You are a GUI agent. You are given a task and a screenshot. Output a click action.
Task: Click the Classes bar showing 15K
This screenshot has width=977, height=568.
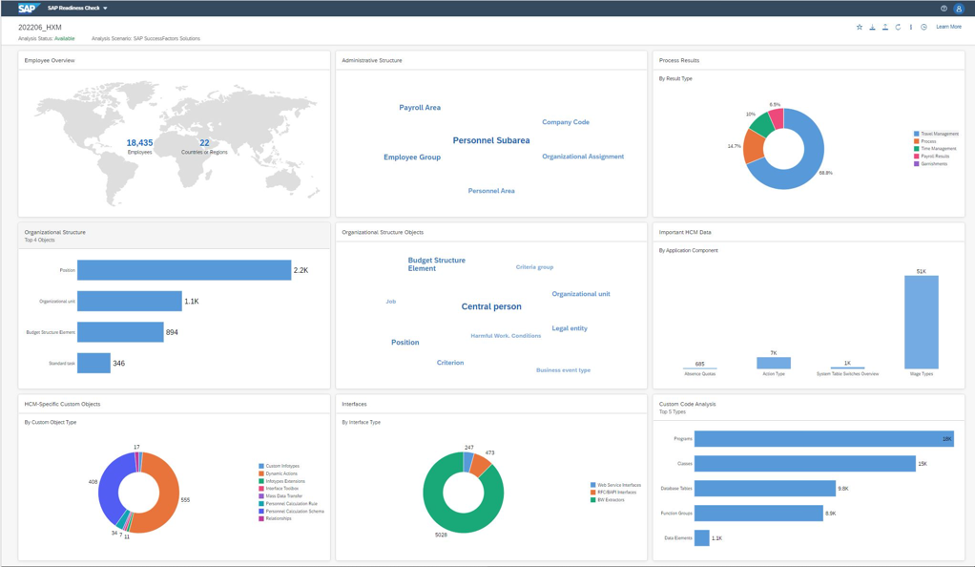[804, 463]
